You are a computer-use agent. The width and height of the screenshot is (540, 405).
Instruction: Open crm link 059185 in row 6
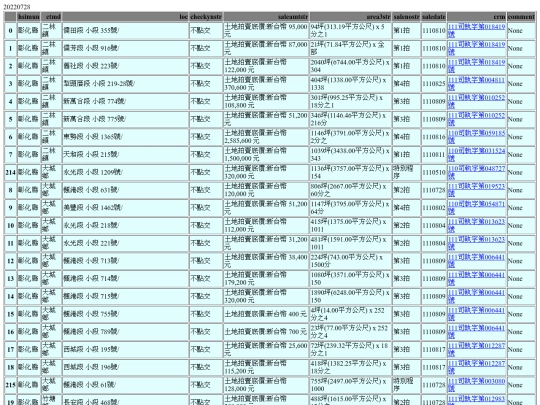coord(476,137)
